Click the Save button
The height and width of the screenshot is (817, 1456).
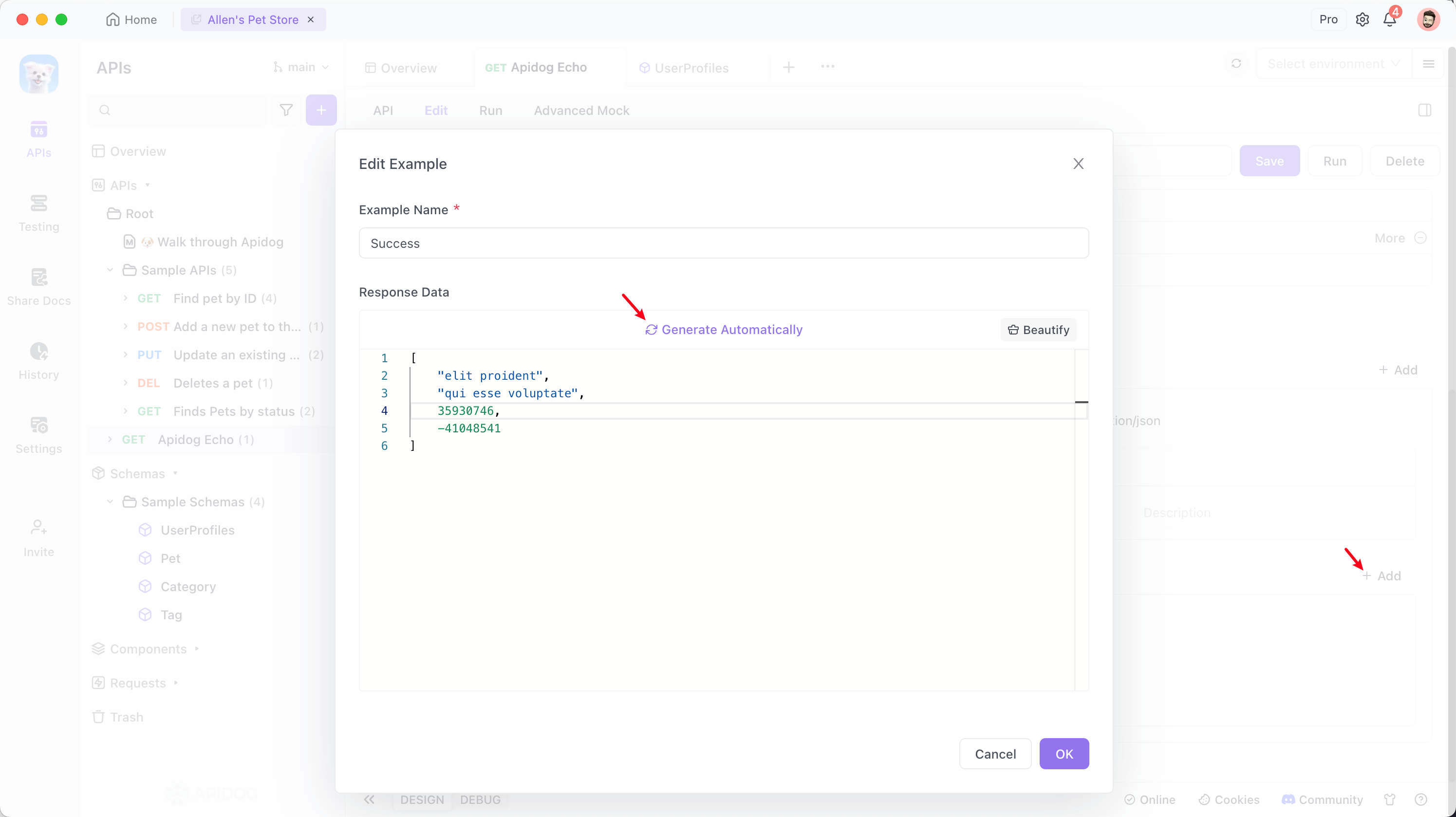(1269, 161)
